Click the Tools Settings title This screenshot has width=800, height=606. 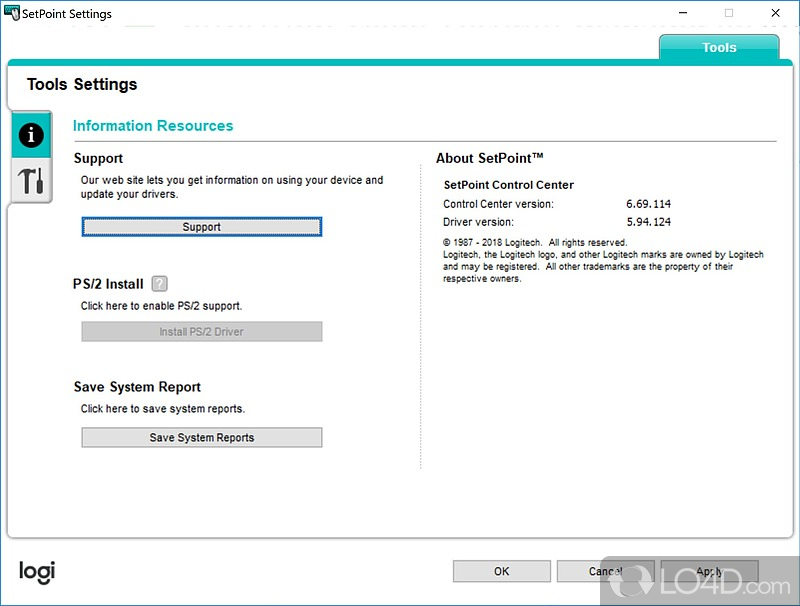[x=82, y=85]
